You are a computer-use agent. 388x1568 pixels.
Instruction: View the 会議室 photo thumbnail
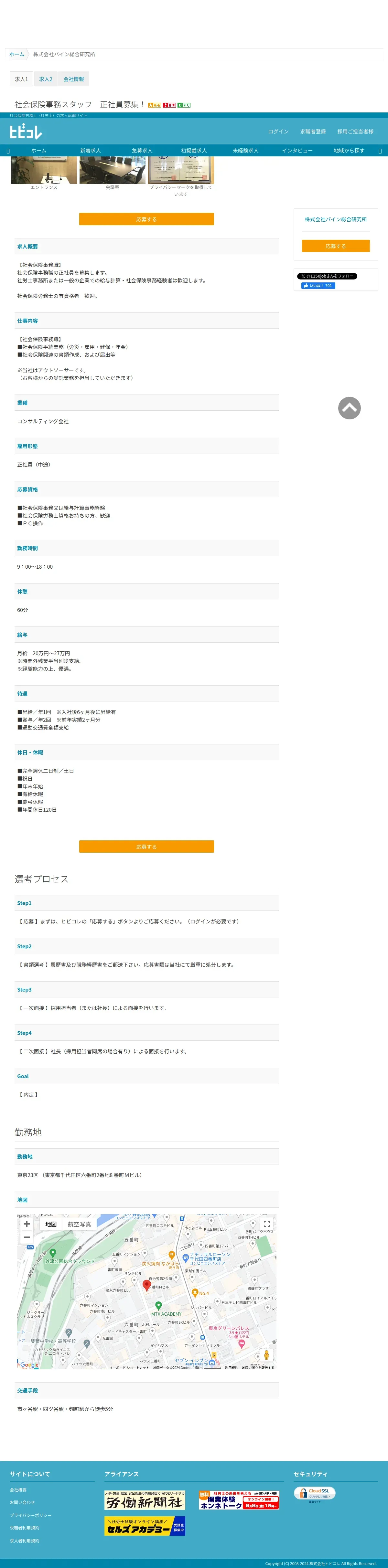click(113, 171)
